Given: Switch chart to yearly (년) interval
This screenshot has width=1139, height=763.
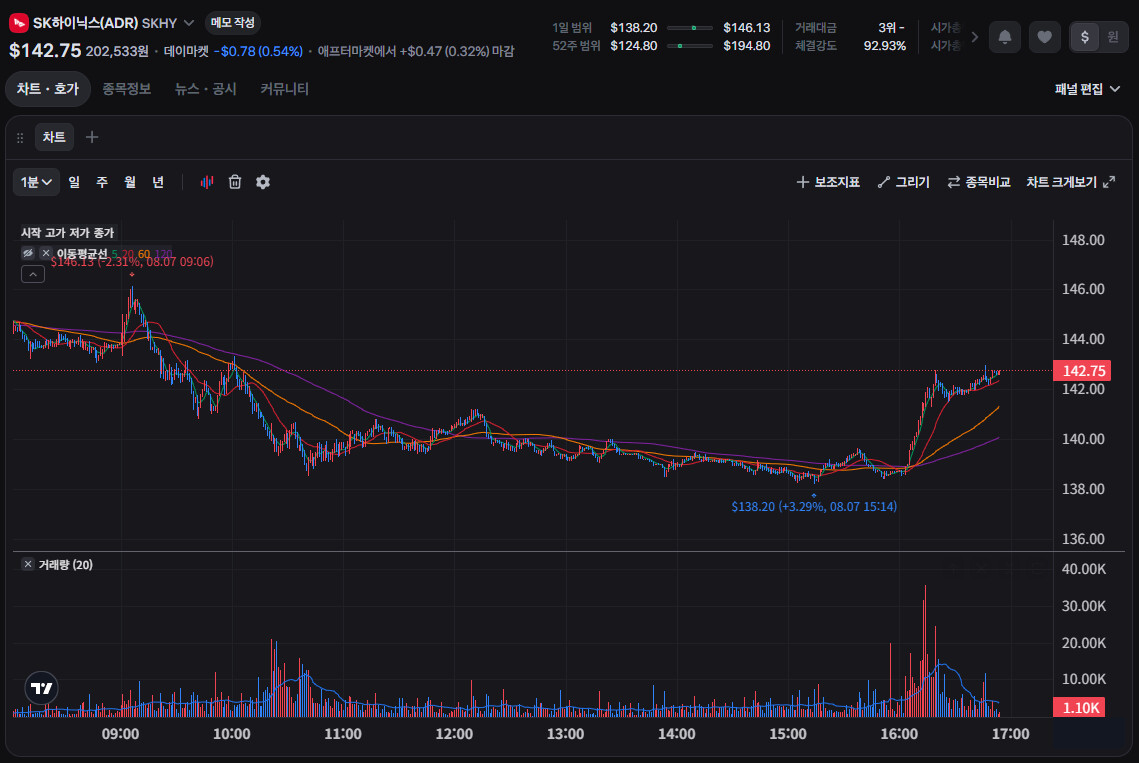Looking at the screenshot, I should (x=158, y=182).
